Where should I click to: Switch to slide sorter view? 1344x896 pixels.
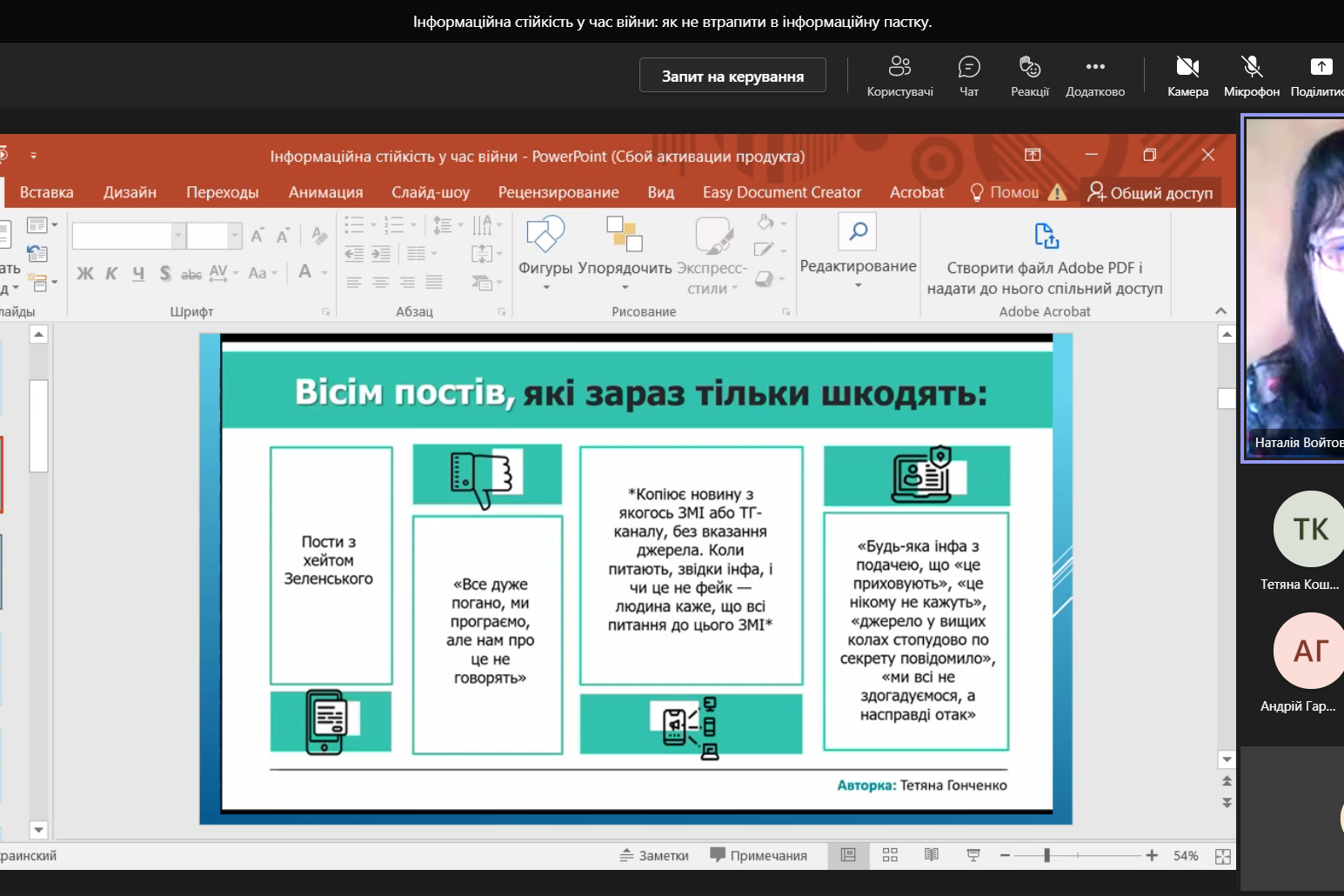(x=890, y=855)
